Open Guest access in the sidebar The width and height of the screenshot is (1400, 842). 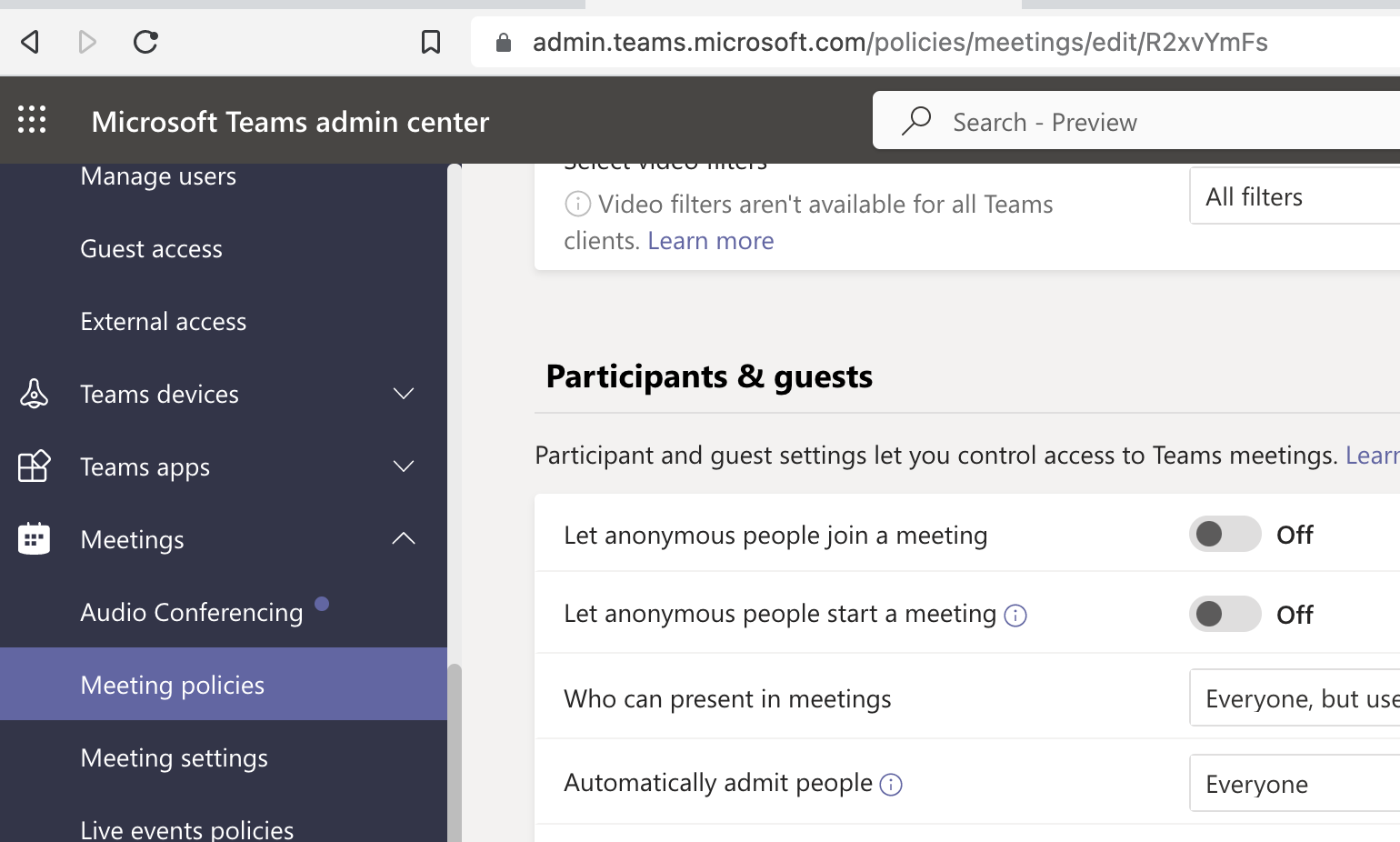point(151,249)
